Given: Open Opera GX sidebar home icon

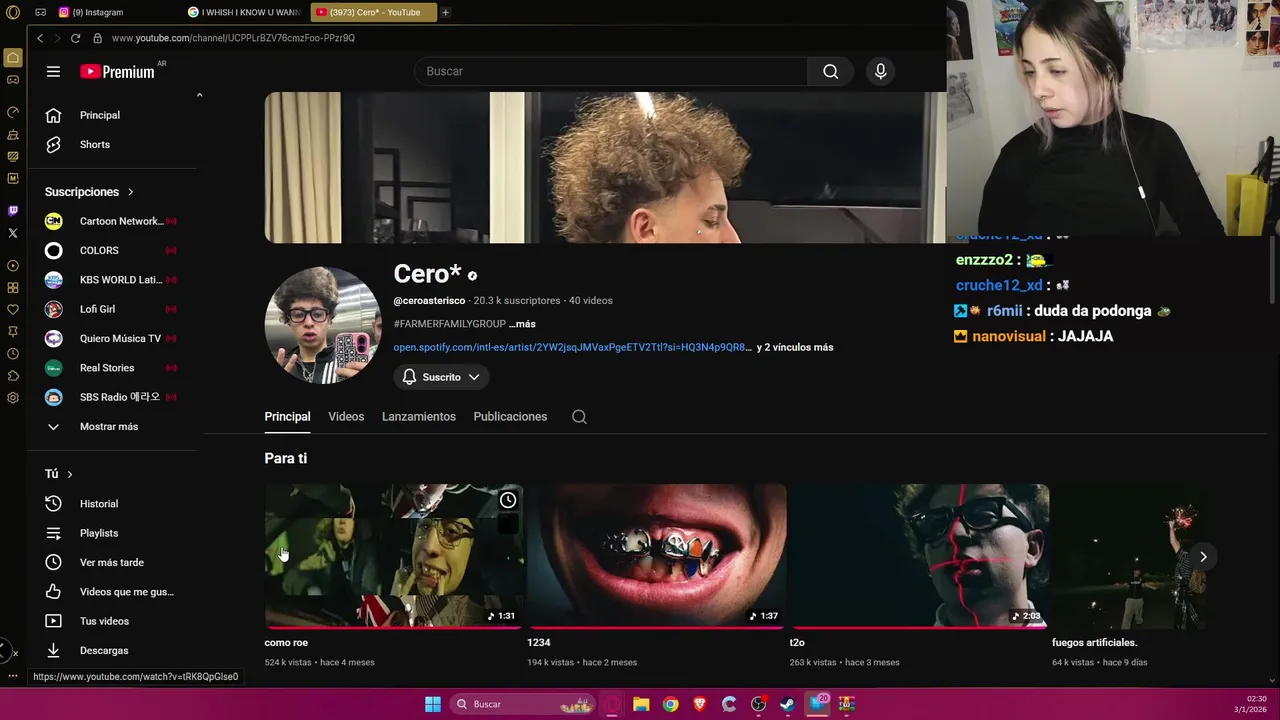Looking at the screenshot, I should pos(13,57).
